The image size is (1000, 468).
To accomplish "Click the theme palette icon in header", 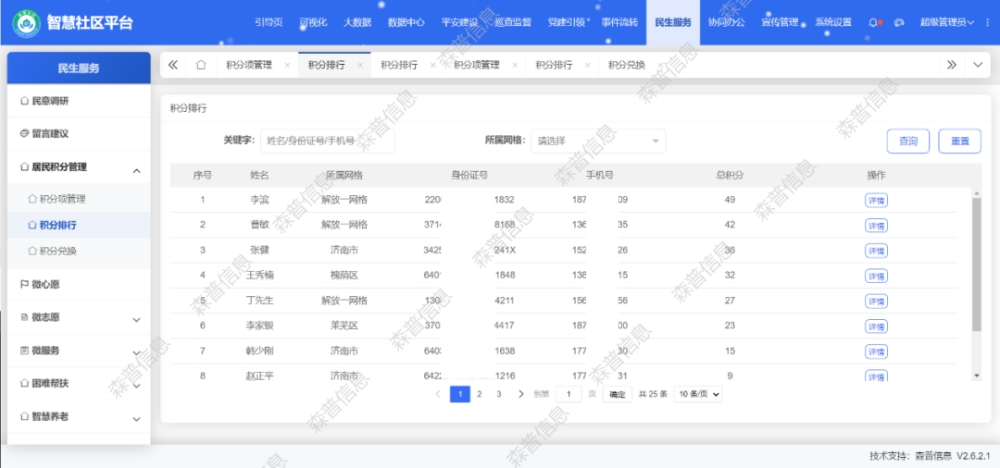I will point(900,22).
